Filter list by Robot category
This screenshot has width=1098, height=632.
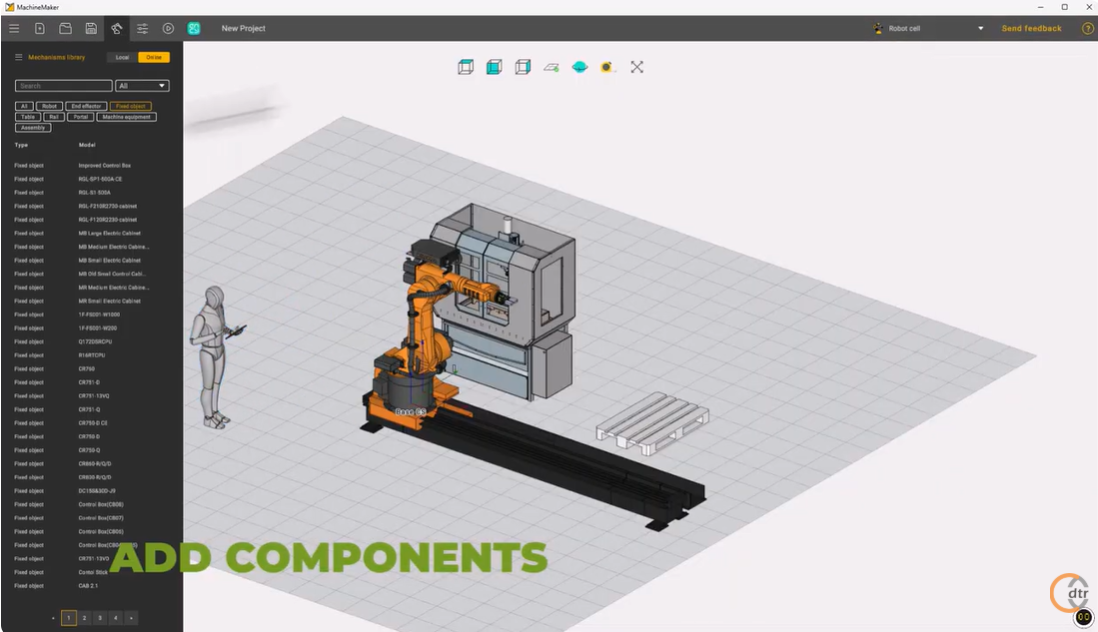click(49, 106)
